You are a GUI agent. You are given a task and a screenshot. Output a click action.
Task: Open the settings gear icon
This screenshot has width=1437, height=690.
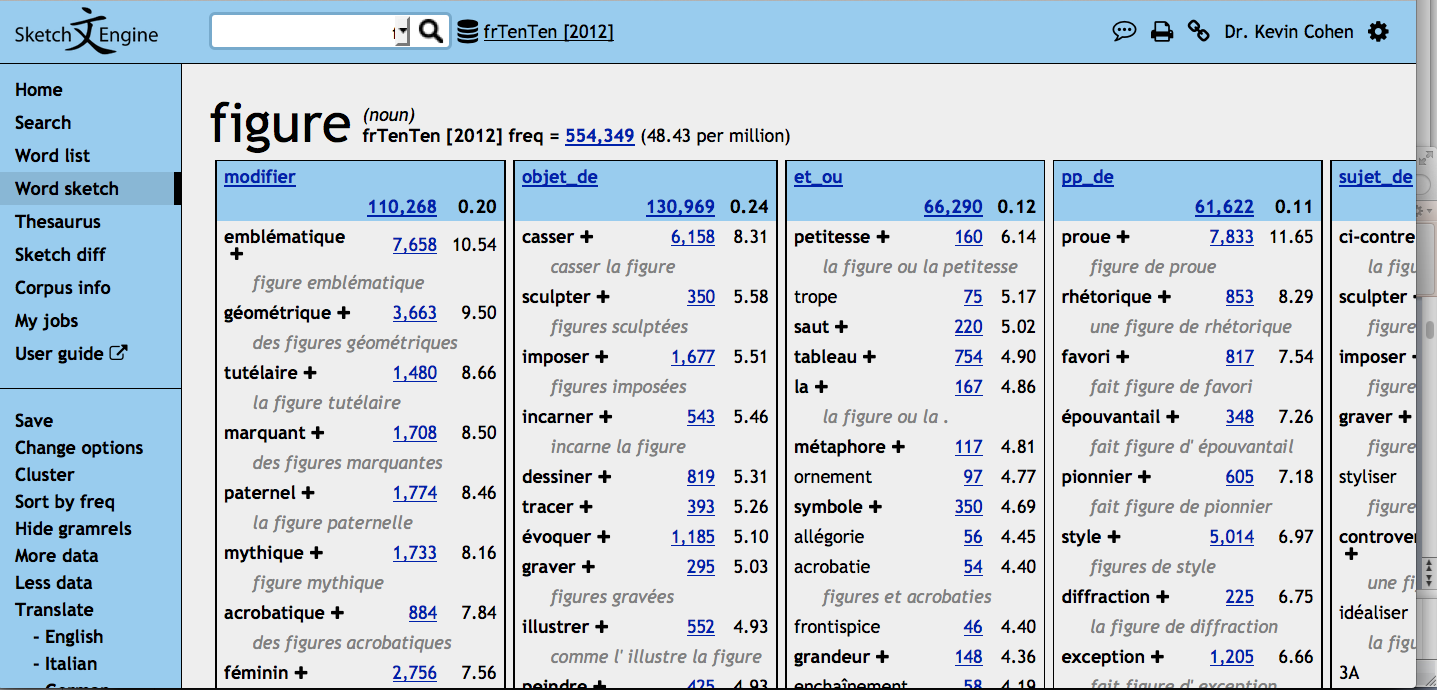(1379, 32)
